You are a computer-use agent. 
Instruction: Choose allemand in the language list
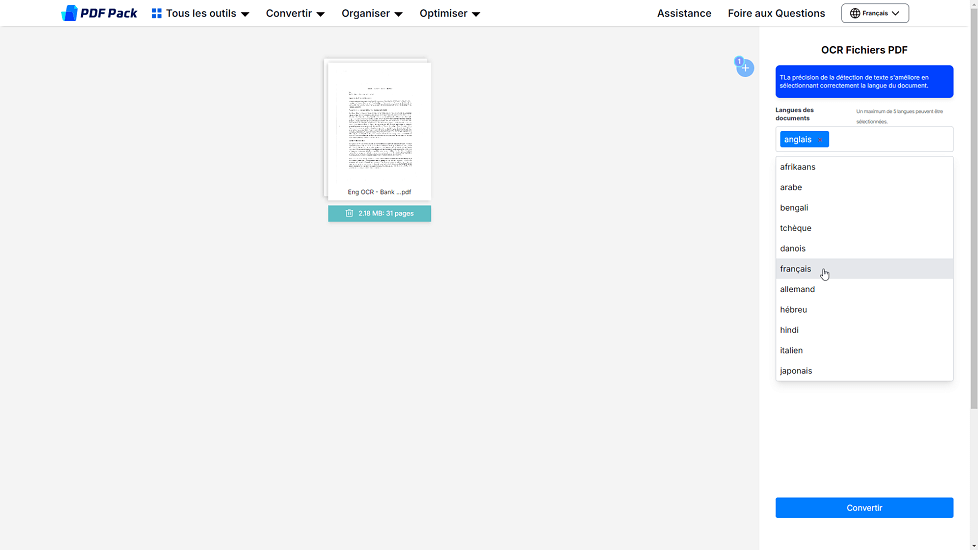[797, 289]
